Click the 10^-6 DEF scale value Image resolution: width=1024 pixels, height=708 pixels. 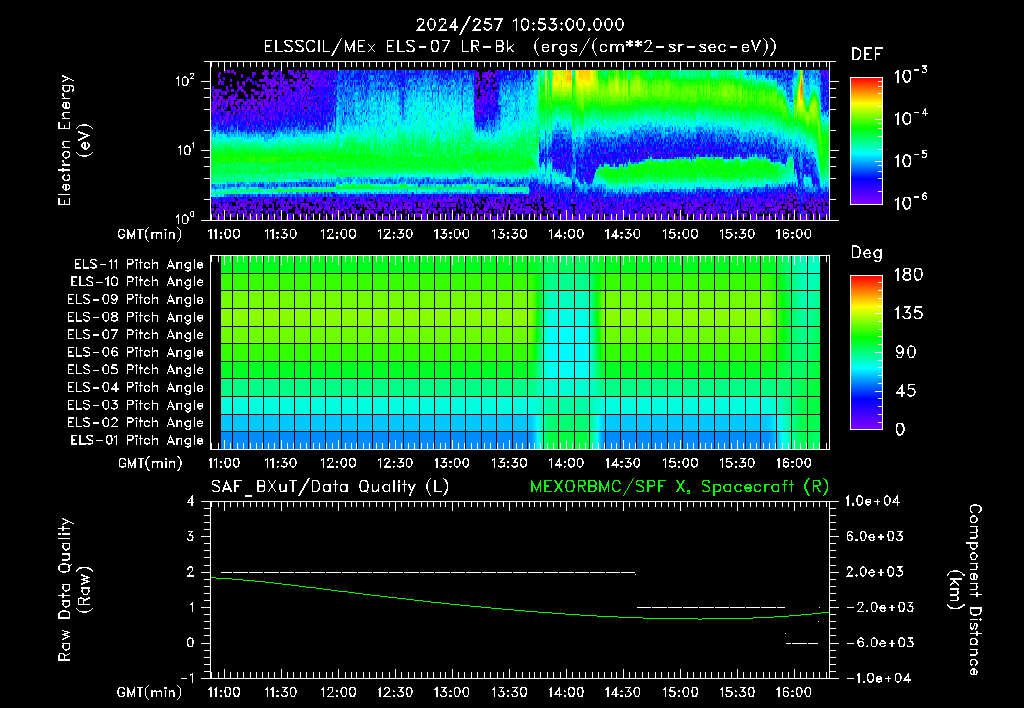[x=910, y=202]
